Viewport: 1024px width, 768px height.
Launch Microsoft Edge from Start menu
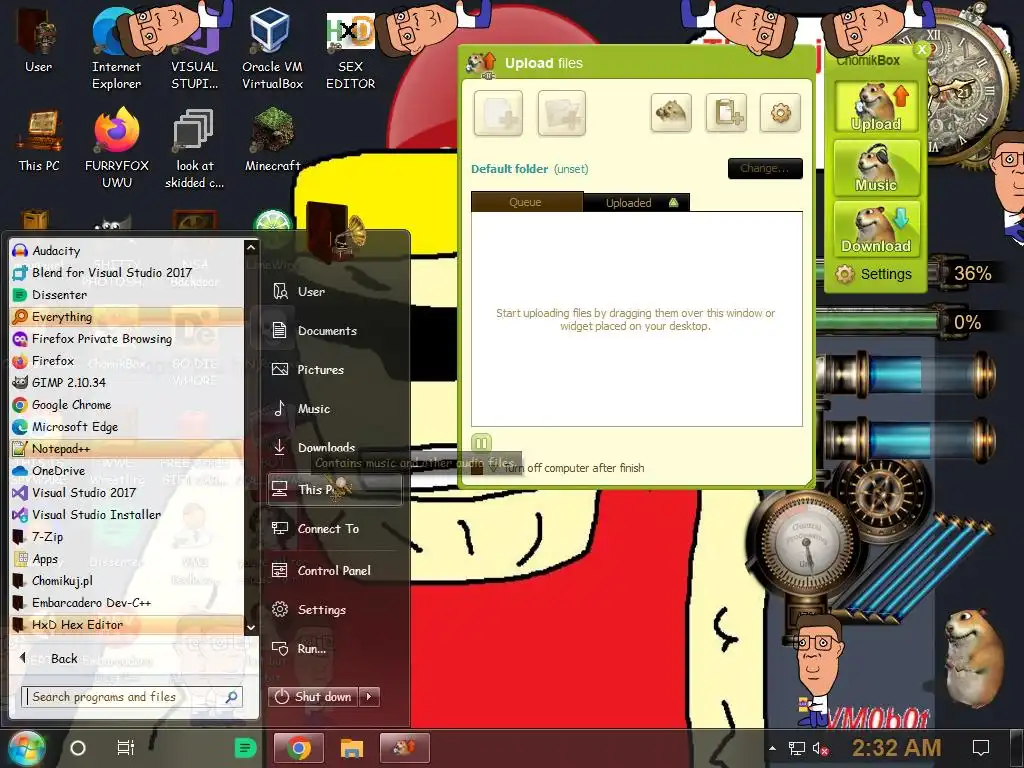click(127, 426)
